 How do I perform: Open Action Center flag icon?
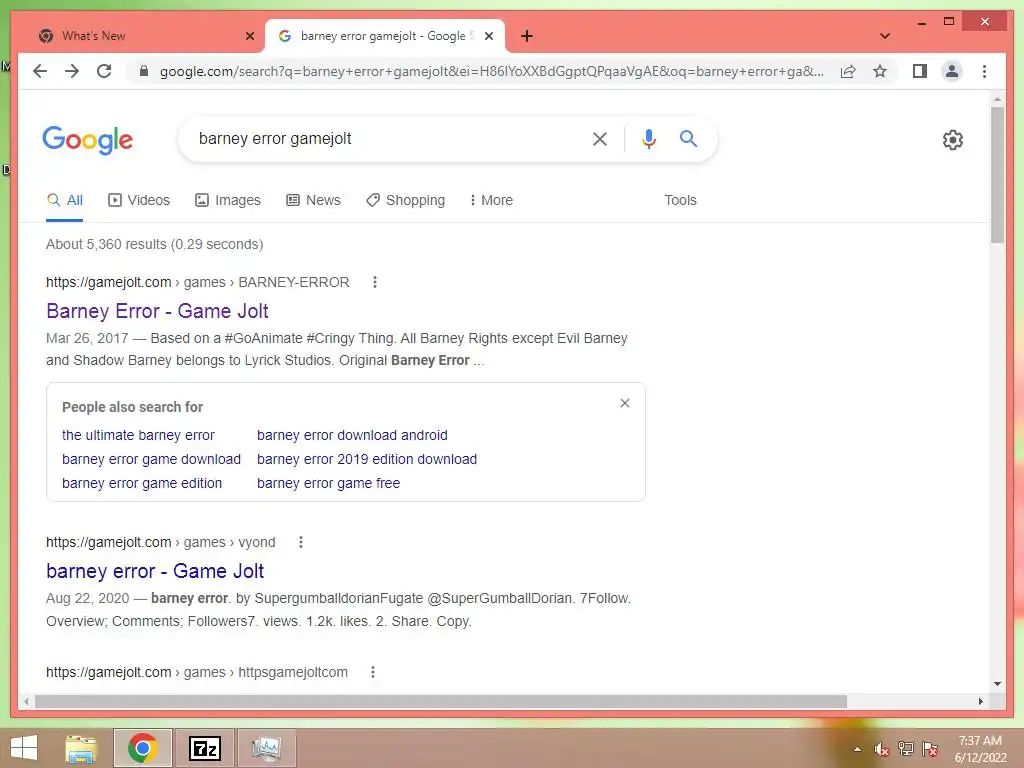click(931, 749)
